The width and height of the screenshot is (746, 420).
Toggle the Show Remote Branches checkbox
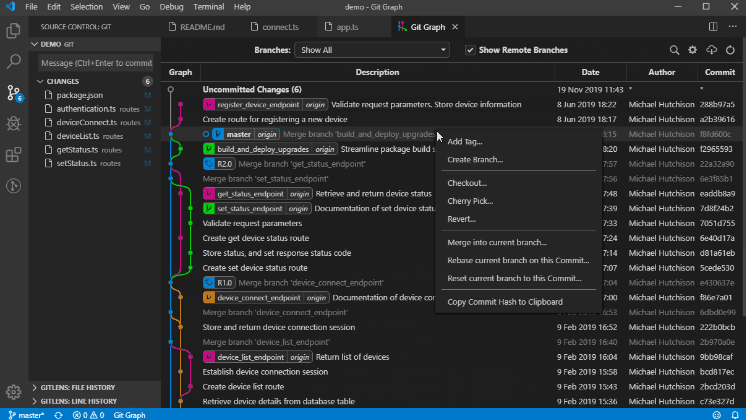click(x=470, y=50)
